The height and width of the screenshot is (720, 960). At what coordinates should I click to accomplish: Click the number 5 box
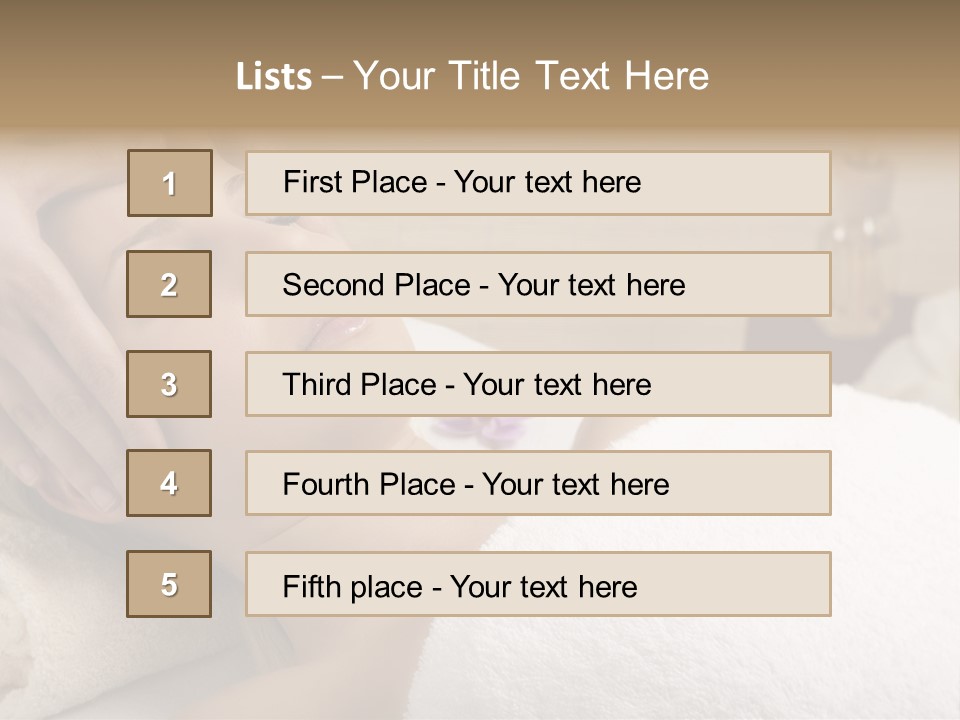[169, 584]
